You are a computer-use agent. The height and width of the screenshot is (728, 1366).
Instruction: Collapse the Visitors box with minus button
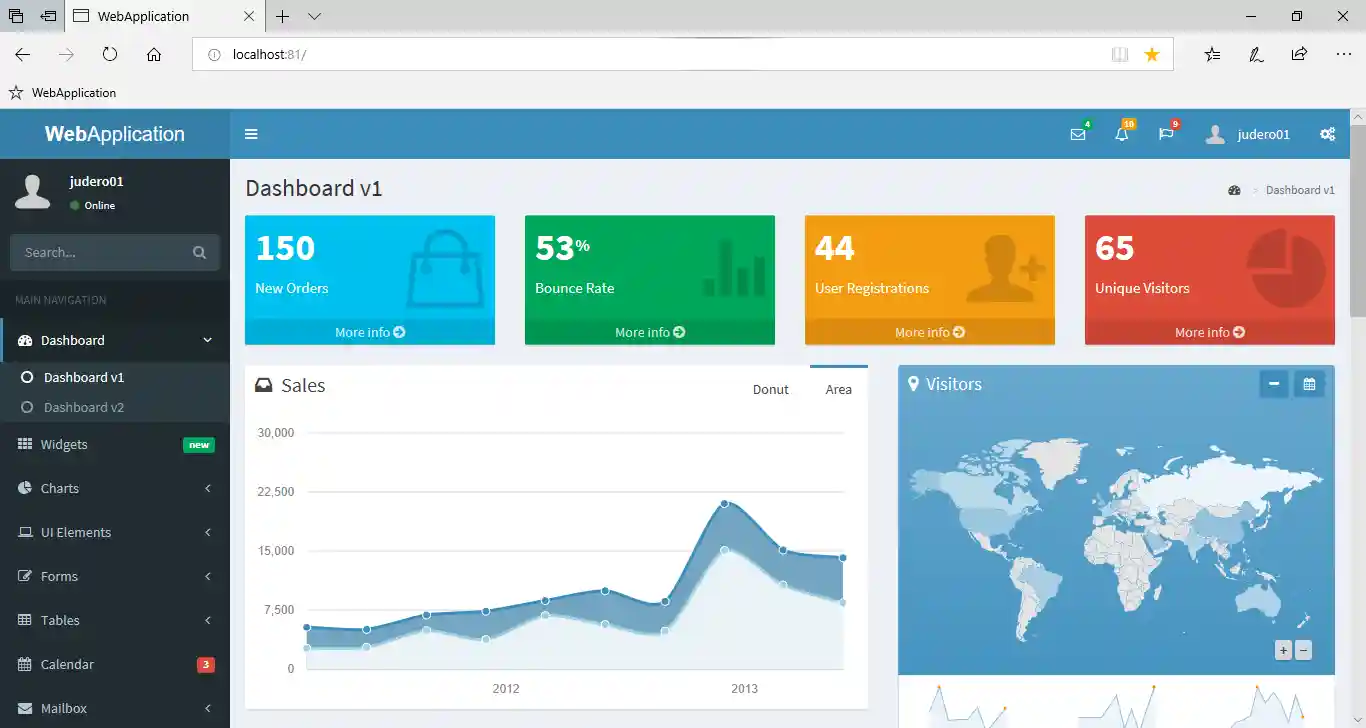[x=1274, y=384]
